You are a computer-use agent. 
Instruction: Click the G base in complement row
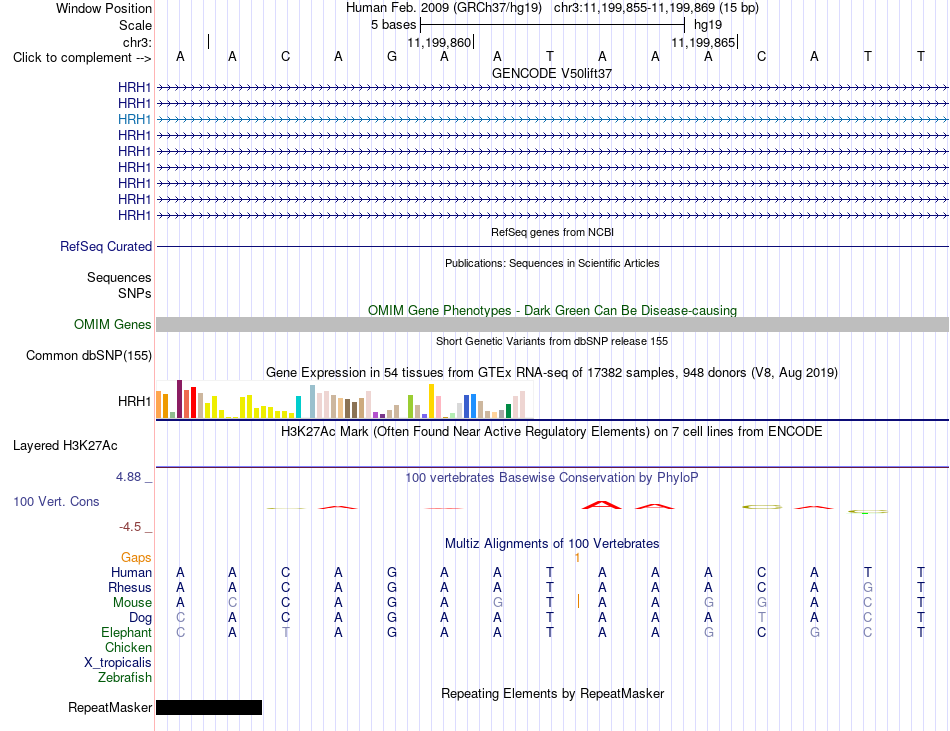[391, 56]
